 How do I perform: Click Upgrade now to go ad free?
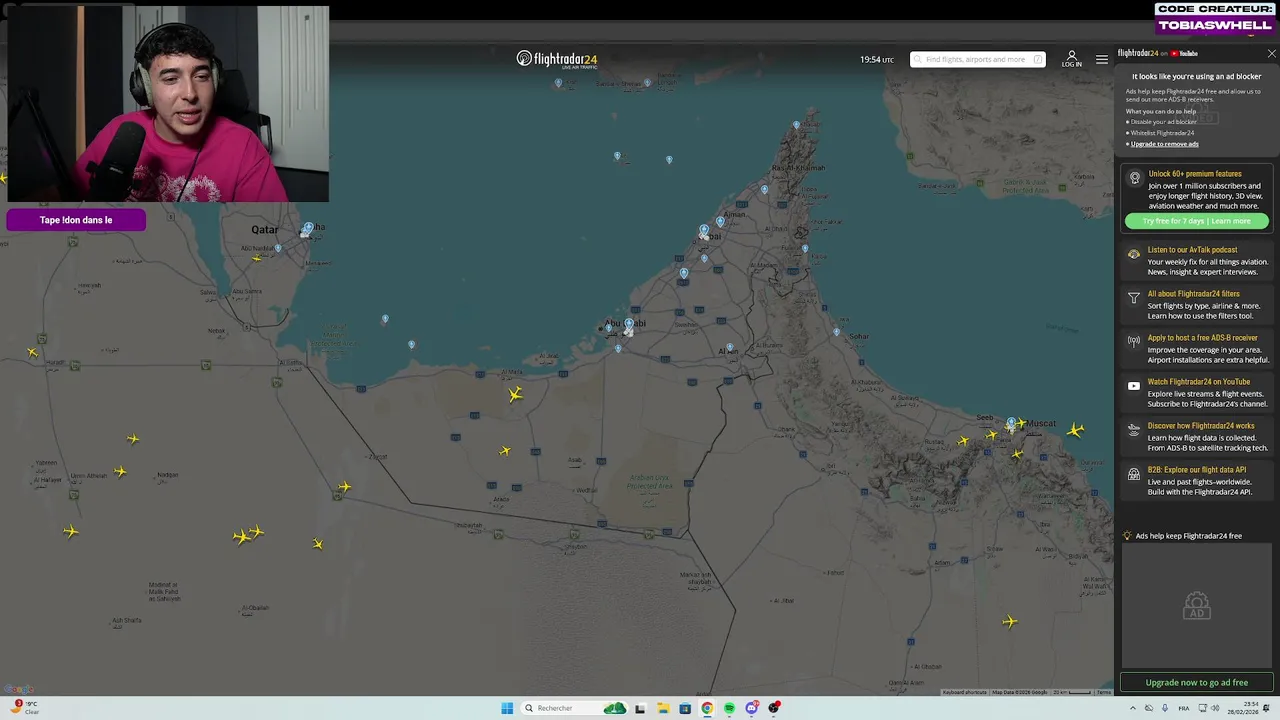tap(1196, 682)
